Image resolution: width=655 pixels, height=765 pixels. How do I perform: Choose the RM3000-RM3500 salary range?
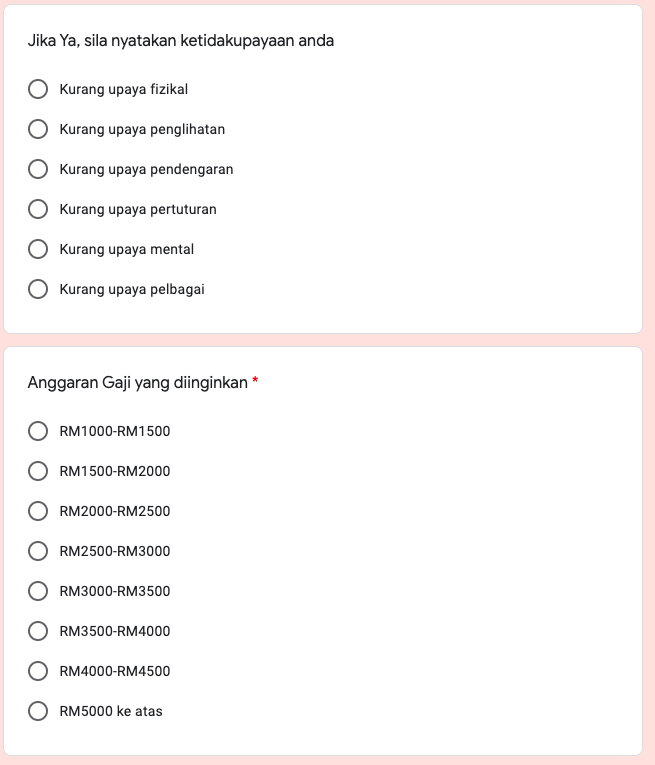[38, 591]
